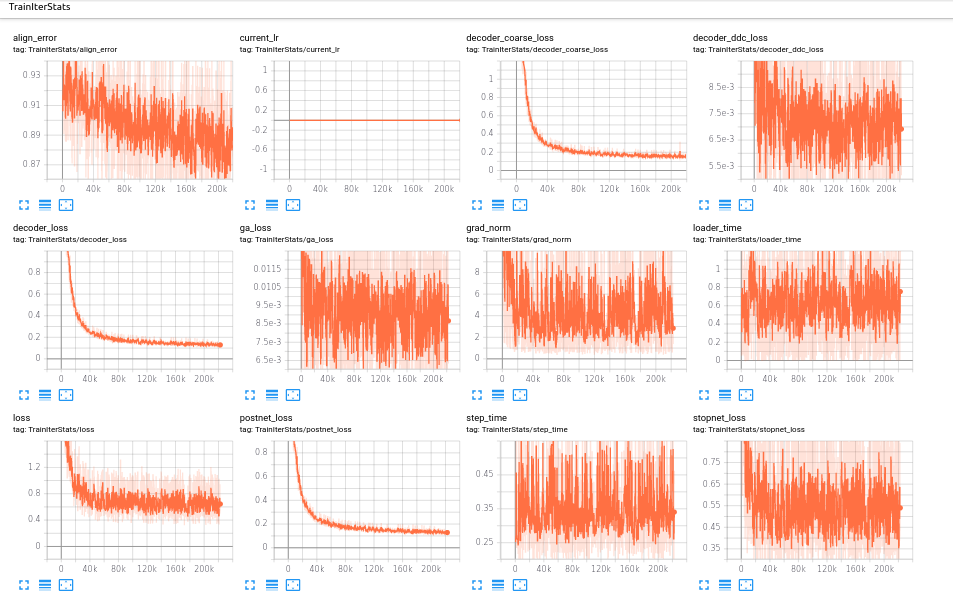953x603 pixels.
Task: Expand the decoder_coarse_loss chart to fullscreen
Action: point(475,204)
